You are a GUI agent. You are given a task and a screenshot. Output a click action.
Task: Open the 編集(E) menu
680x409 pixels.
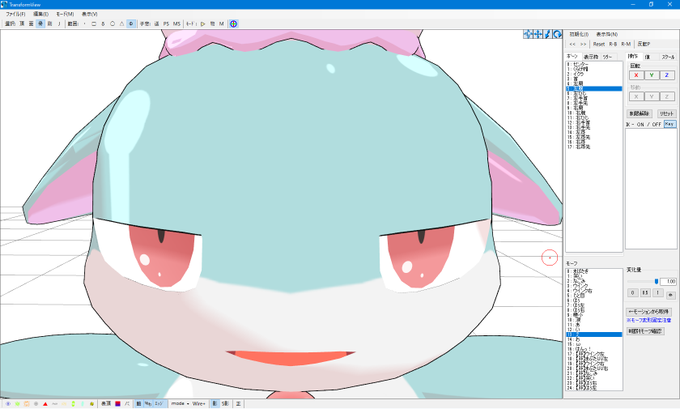point(41,14)
